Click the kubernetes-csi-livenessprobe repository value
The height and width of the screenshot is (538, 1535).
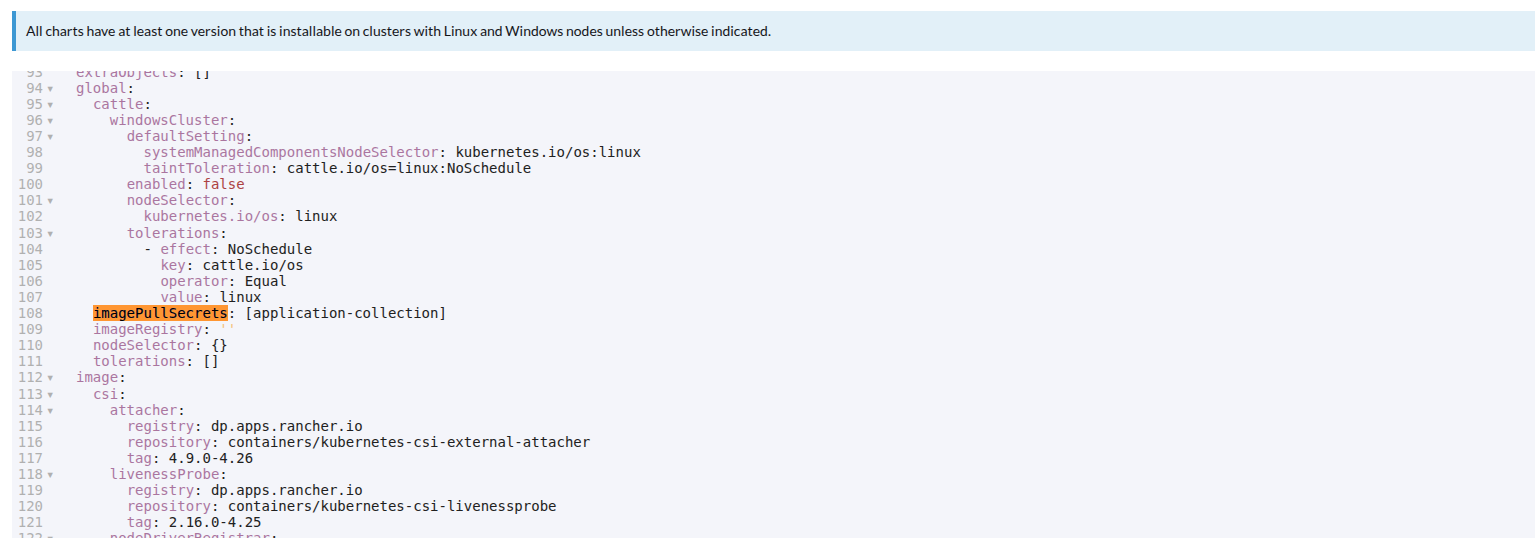[392, 506]
